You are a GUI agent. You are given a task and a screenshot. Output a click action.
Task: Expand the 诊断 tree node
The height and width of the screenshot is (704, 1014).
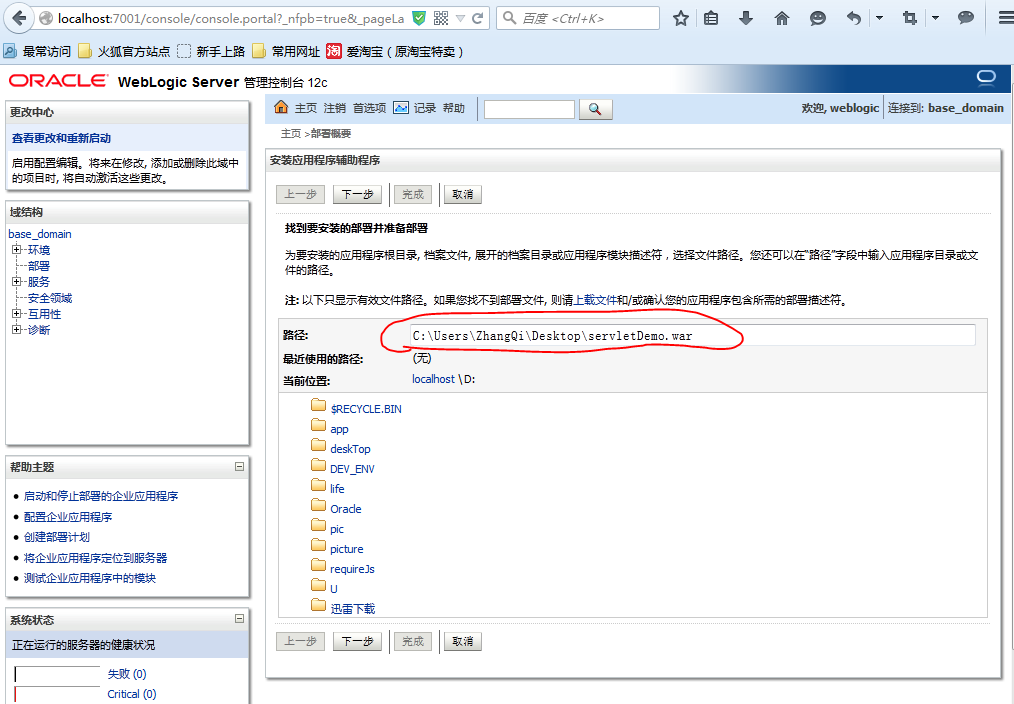pyautogui.click(x=16, y=330)
